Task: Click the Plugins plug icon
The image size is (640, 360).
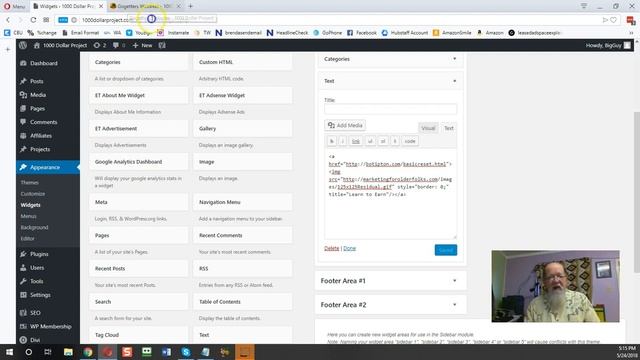Action: point(23,254)
